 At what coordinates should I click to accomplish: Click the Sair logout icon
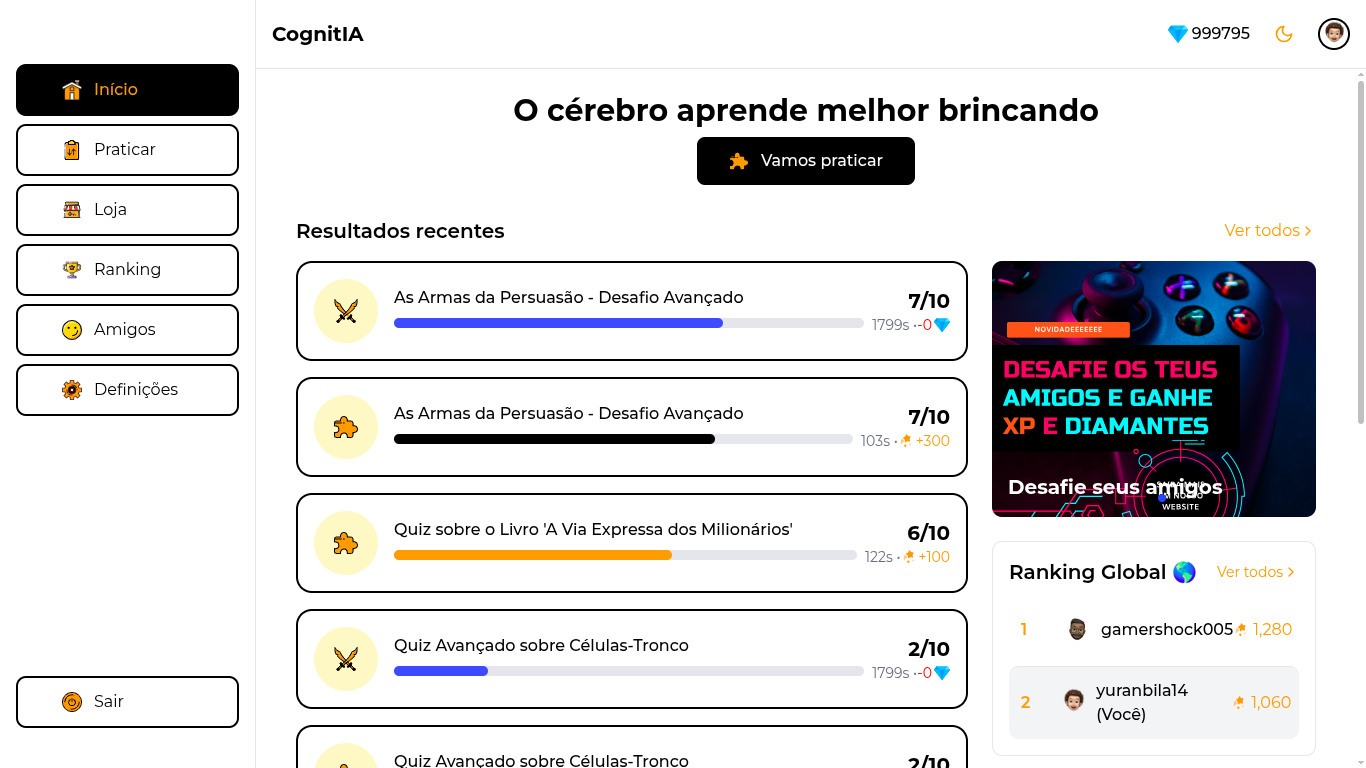[71, 702]
